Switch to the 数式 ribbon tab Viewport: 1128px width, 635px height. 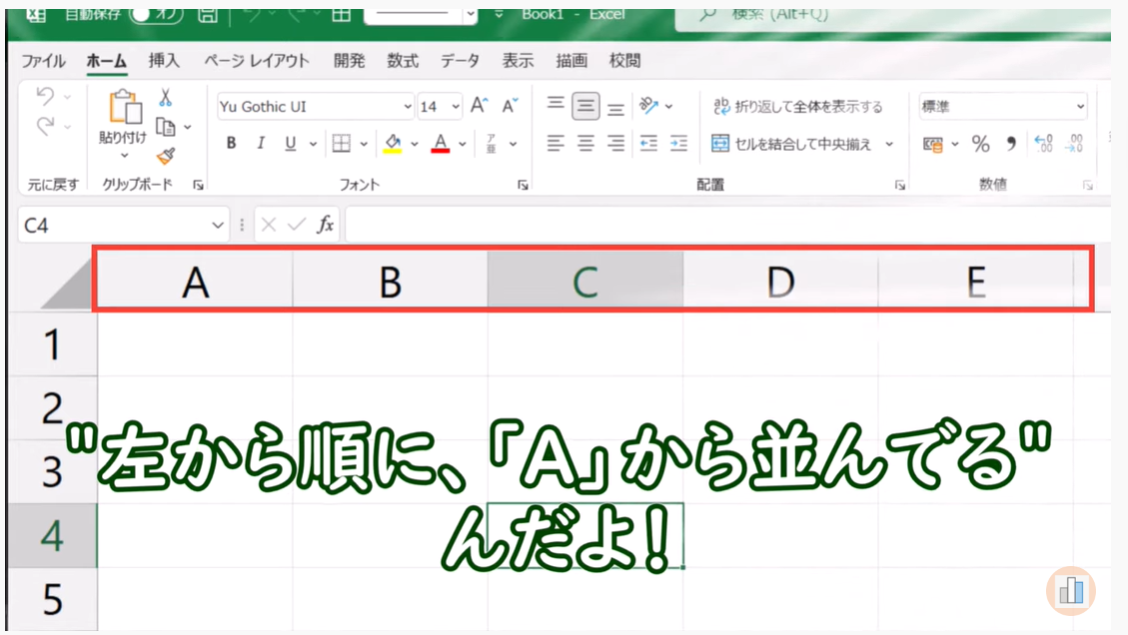coord(403,61)
